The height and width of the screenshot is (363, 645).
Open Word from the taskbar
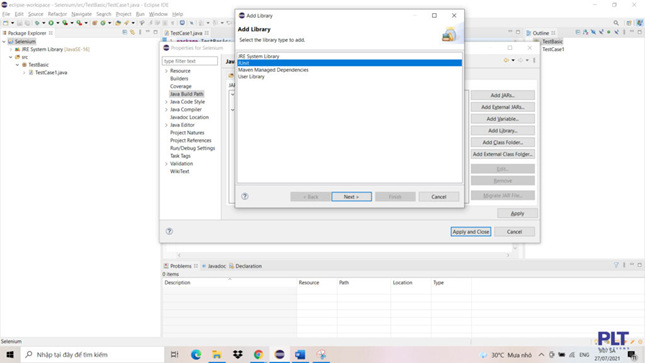(x=300, y=354)
